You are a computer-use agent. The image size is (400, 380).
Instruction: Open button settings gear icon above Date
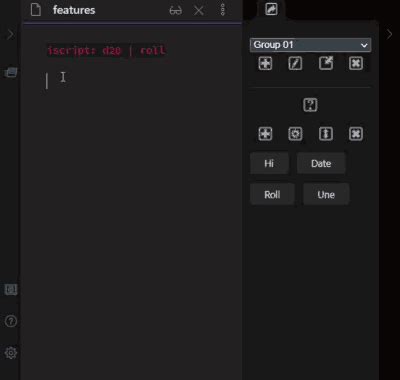pyautogui.click(x=295, y=134)
